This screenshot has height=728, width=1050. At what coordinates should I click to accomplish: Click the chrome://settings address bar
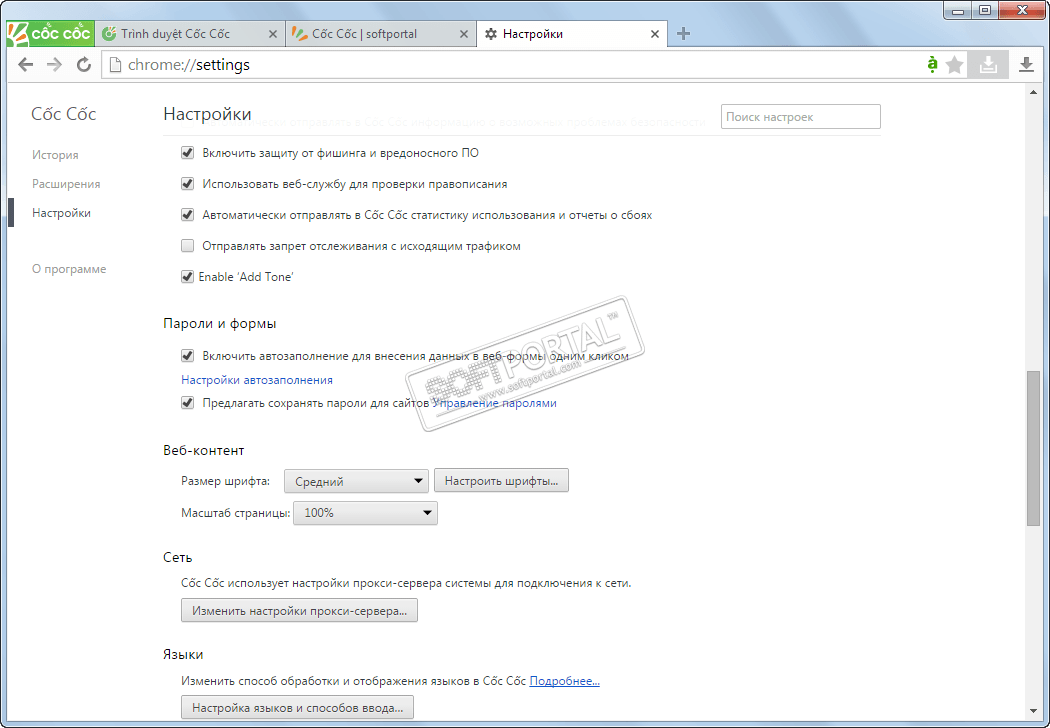[512, 65]
